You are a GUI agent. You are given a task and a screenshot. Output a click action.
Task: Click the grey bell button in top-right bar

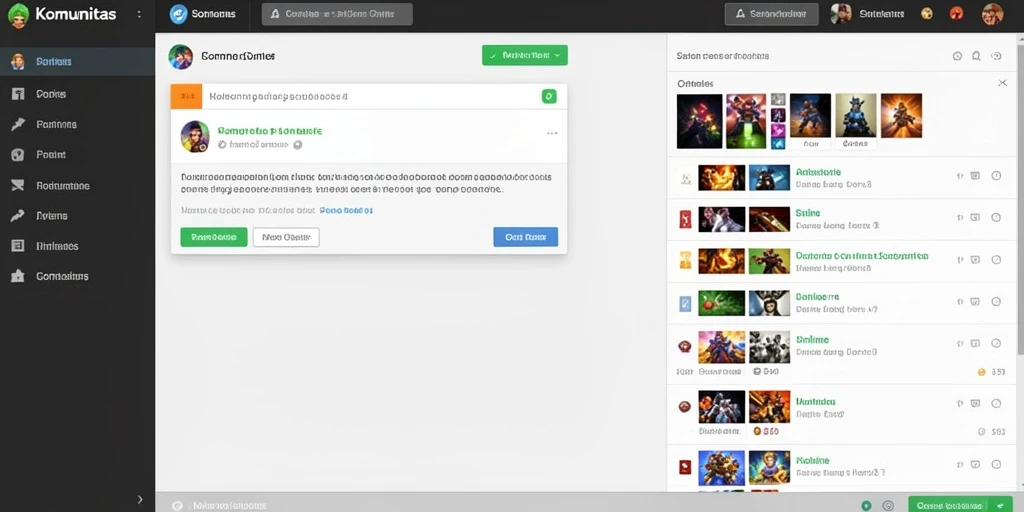(x=771, y=14)
